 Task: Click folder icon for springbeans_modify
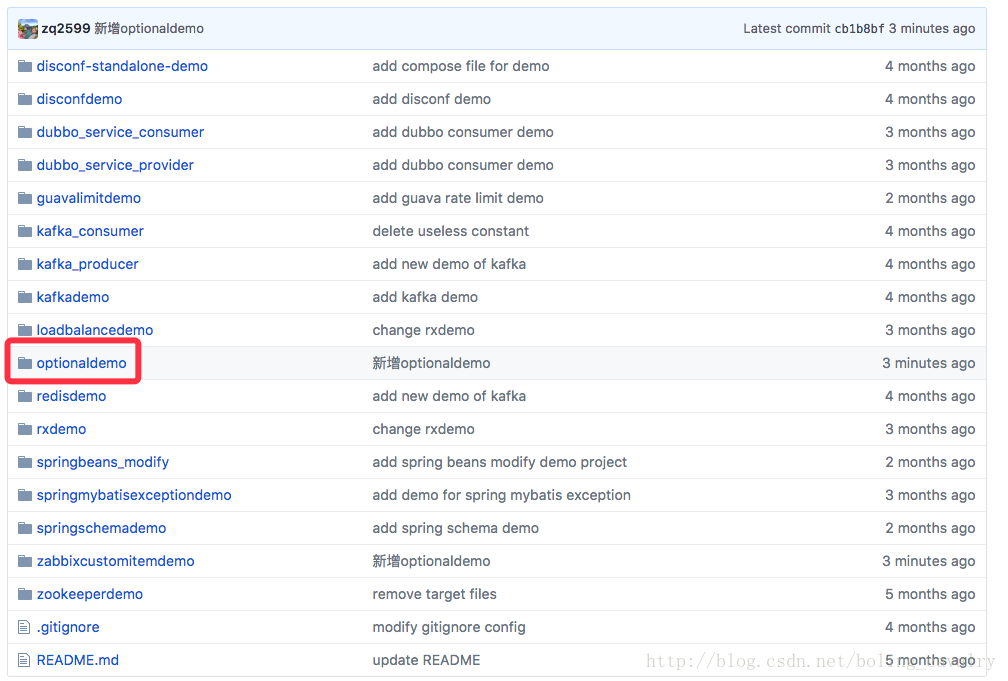[25, 462]
